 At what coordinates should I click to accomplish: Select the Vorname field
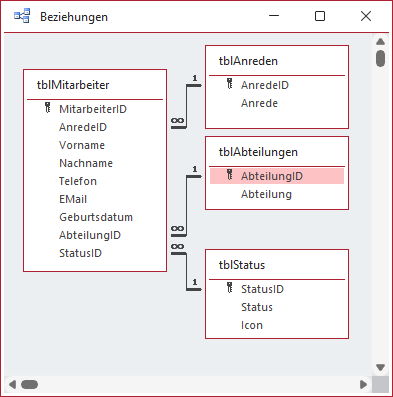coord(82,145)
